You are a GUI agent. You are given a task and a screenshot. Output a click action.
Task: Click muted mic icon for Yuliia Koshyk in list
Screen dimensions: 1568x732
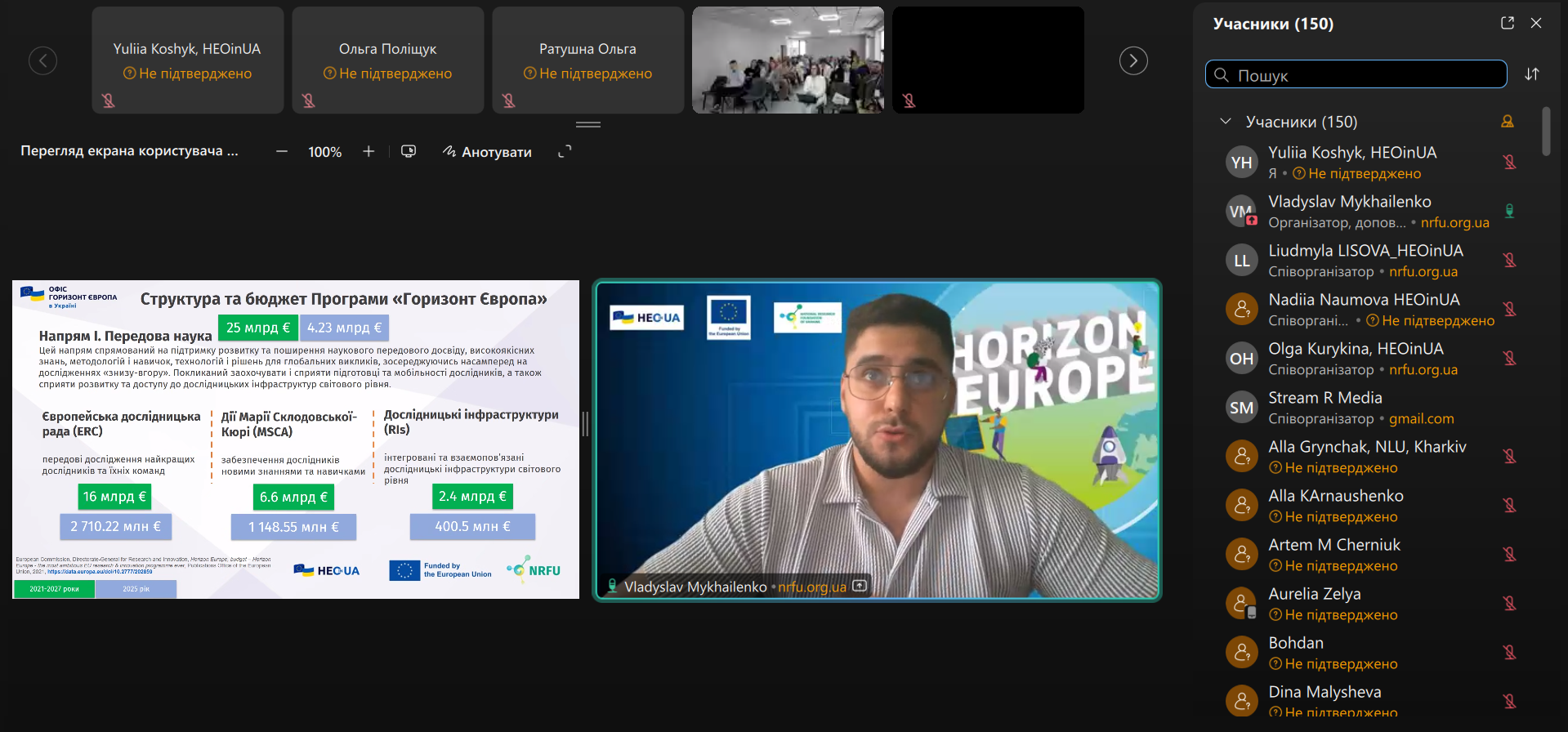pyautogui.click(x=1509, y=162)
